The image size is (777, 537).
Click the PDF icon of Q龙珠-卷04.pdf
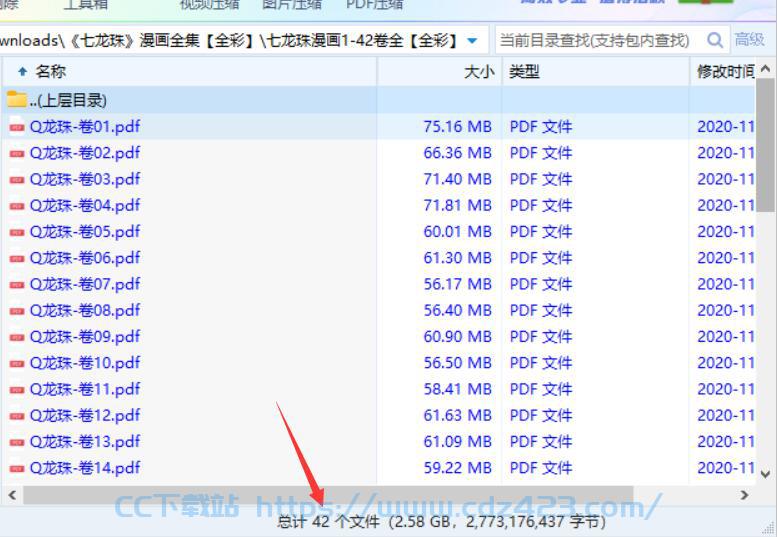(17, 206)
